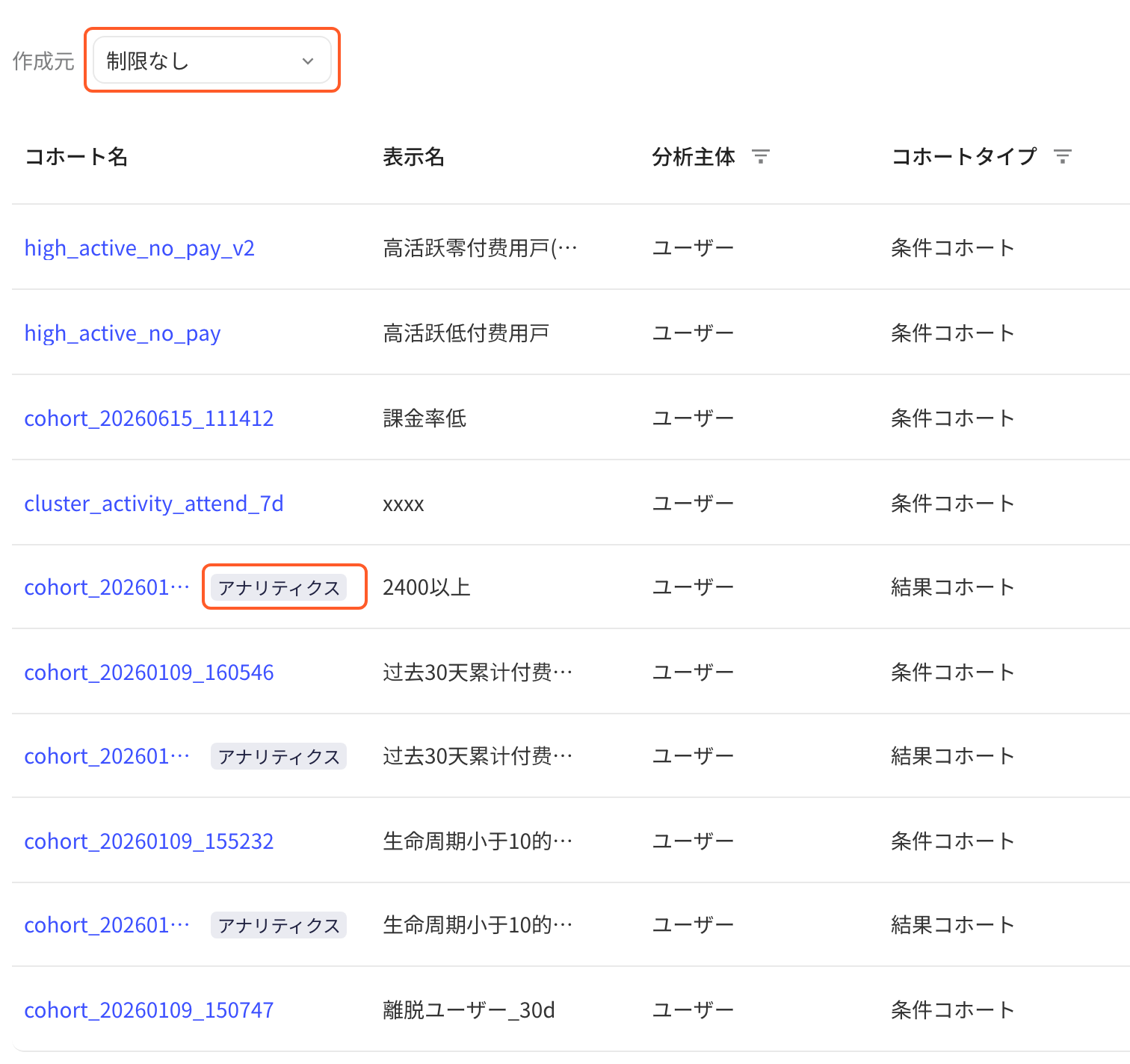Click ユーザー in the cluster_activity_attend_7d row
This screenshot has height=1064, width=1130.
click(693, 503)
